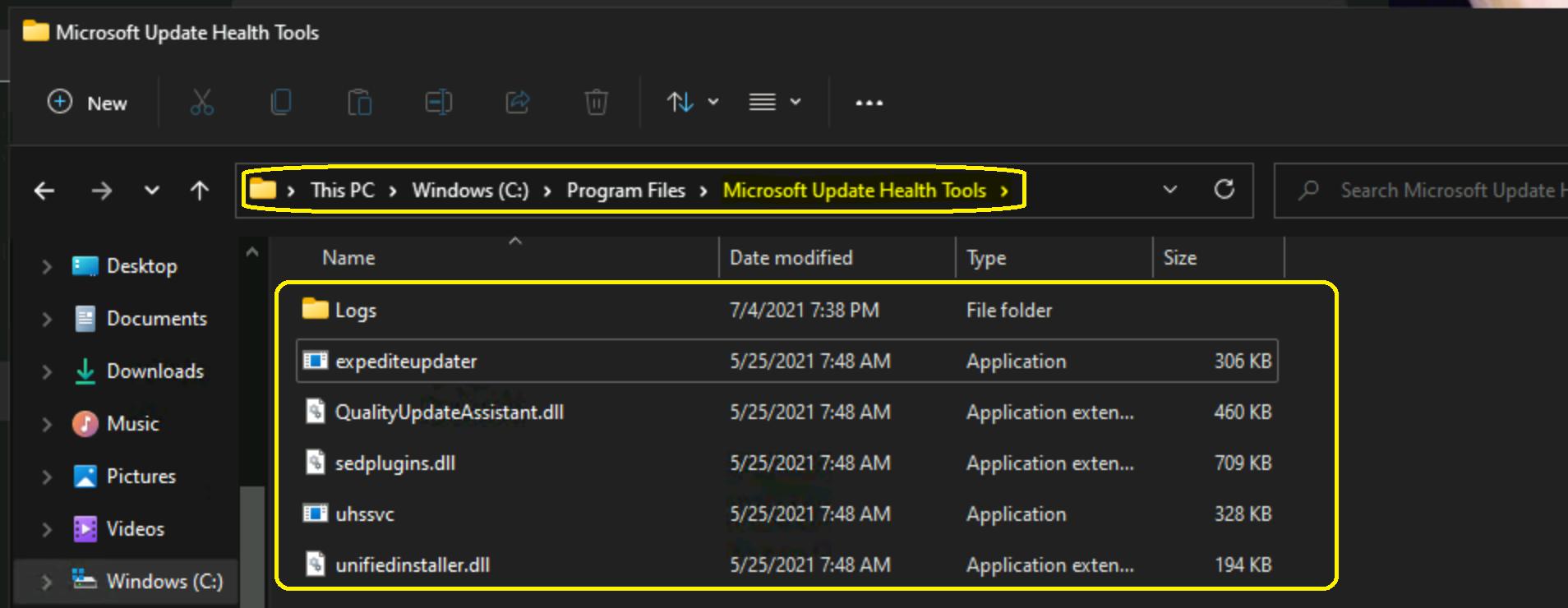Click the sedplugins.dll file icon
Screen dimensions: 1568x608
316,462
